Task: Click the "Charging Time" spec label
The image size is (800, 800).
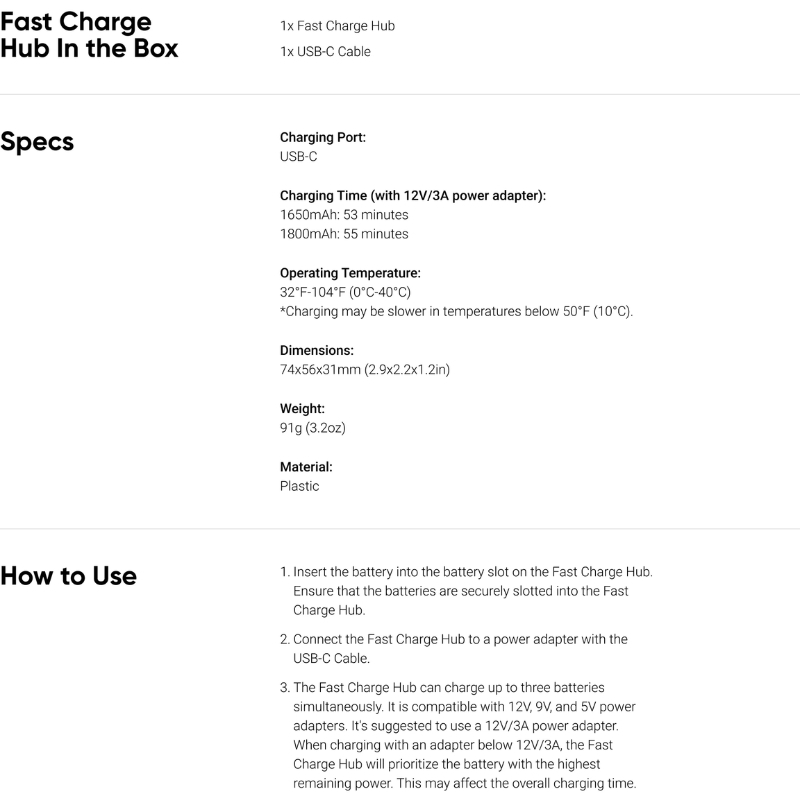Action: click(413, 195)
